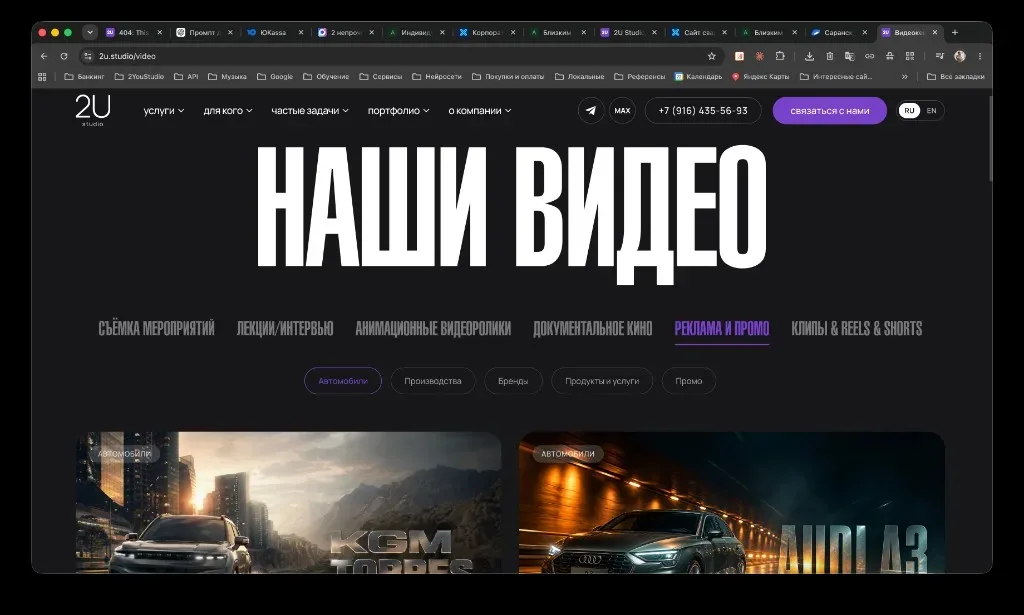Click the 2U studio logo
This screenshot has width=1024, height=615.
point(93,110)
